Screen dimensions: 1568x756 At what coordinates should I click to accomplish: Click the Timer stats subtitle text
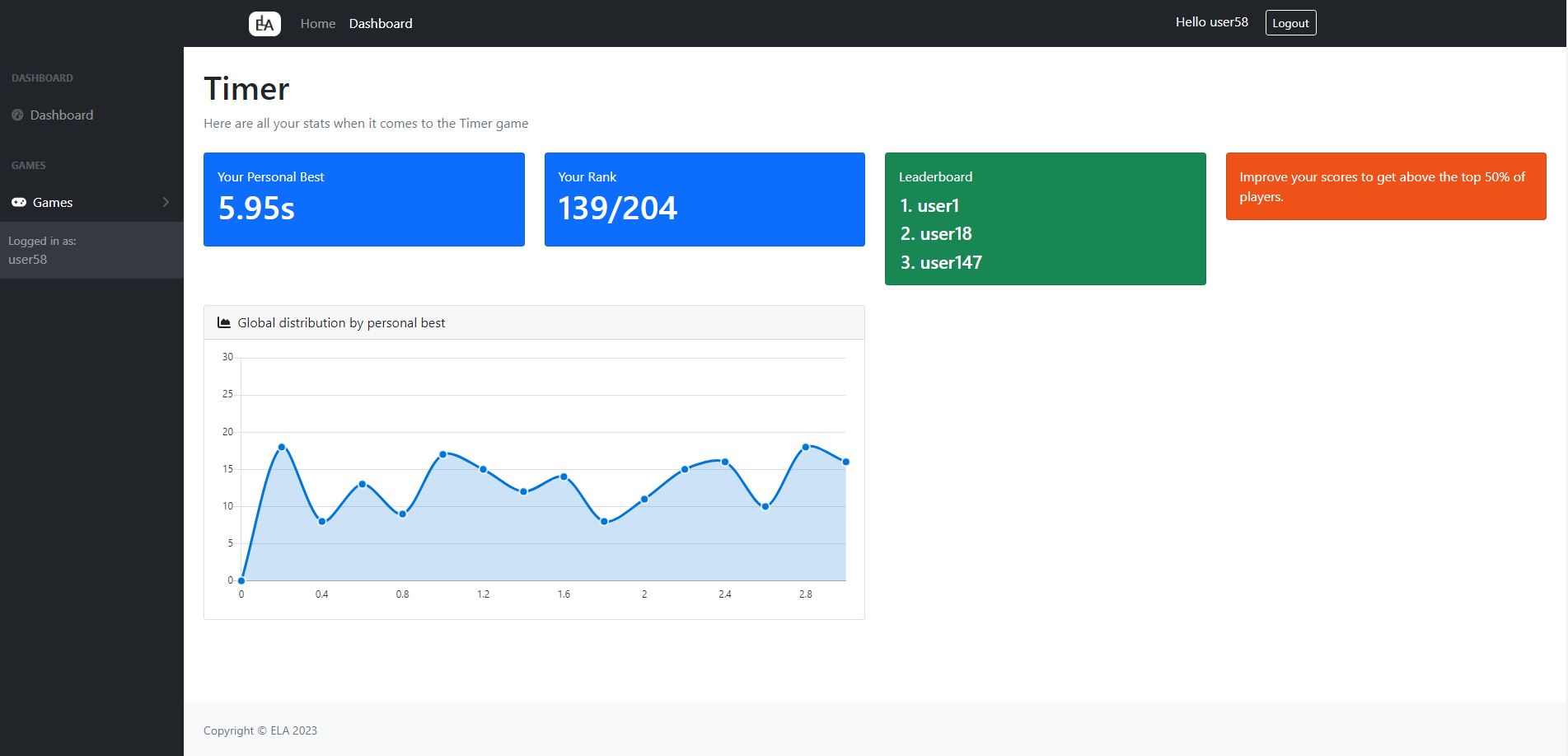366,123
